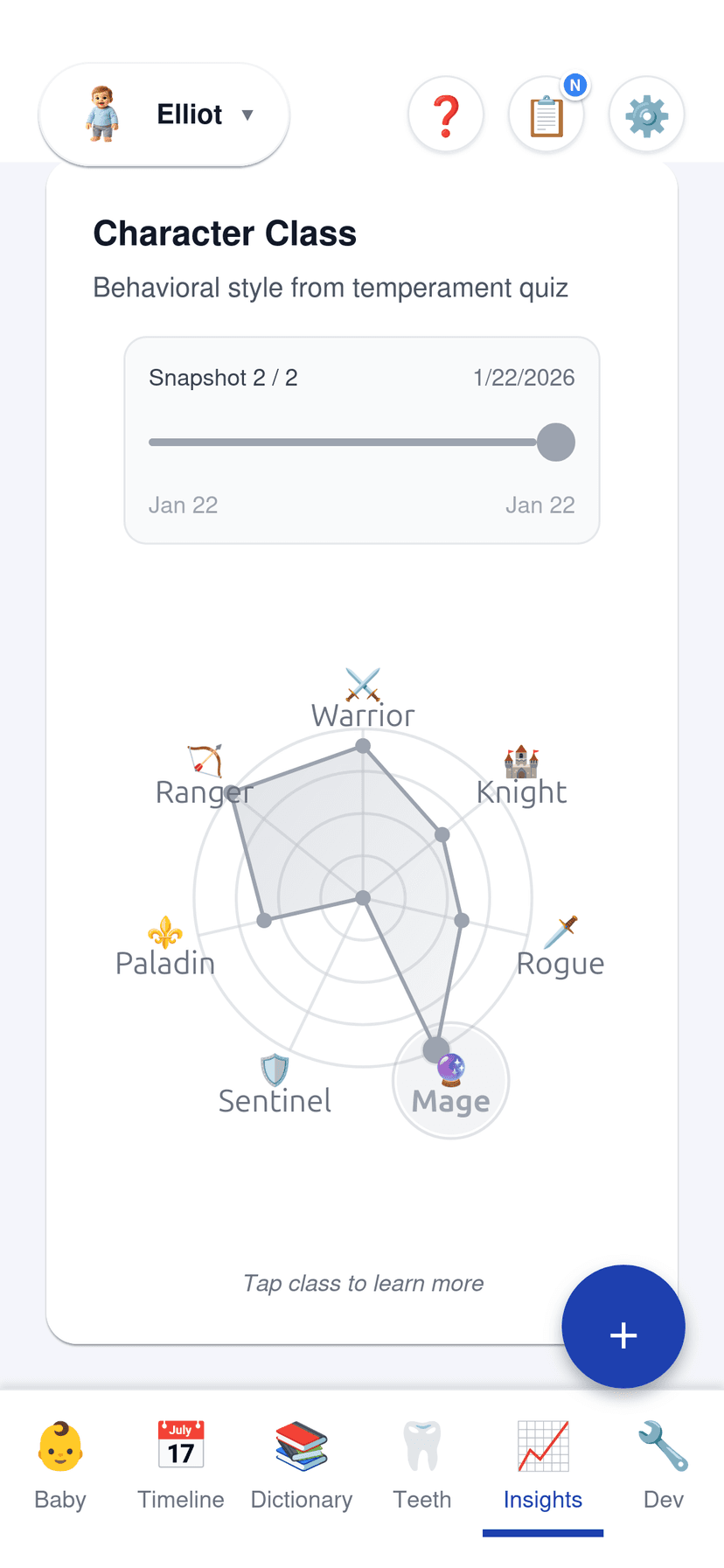The image size is (724, 1568).
Task: Go to the Dictionary tab
Action: (x=302, y=1465)
